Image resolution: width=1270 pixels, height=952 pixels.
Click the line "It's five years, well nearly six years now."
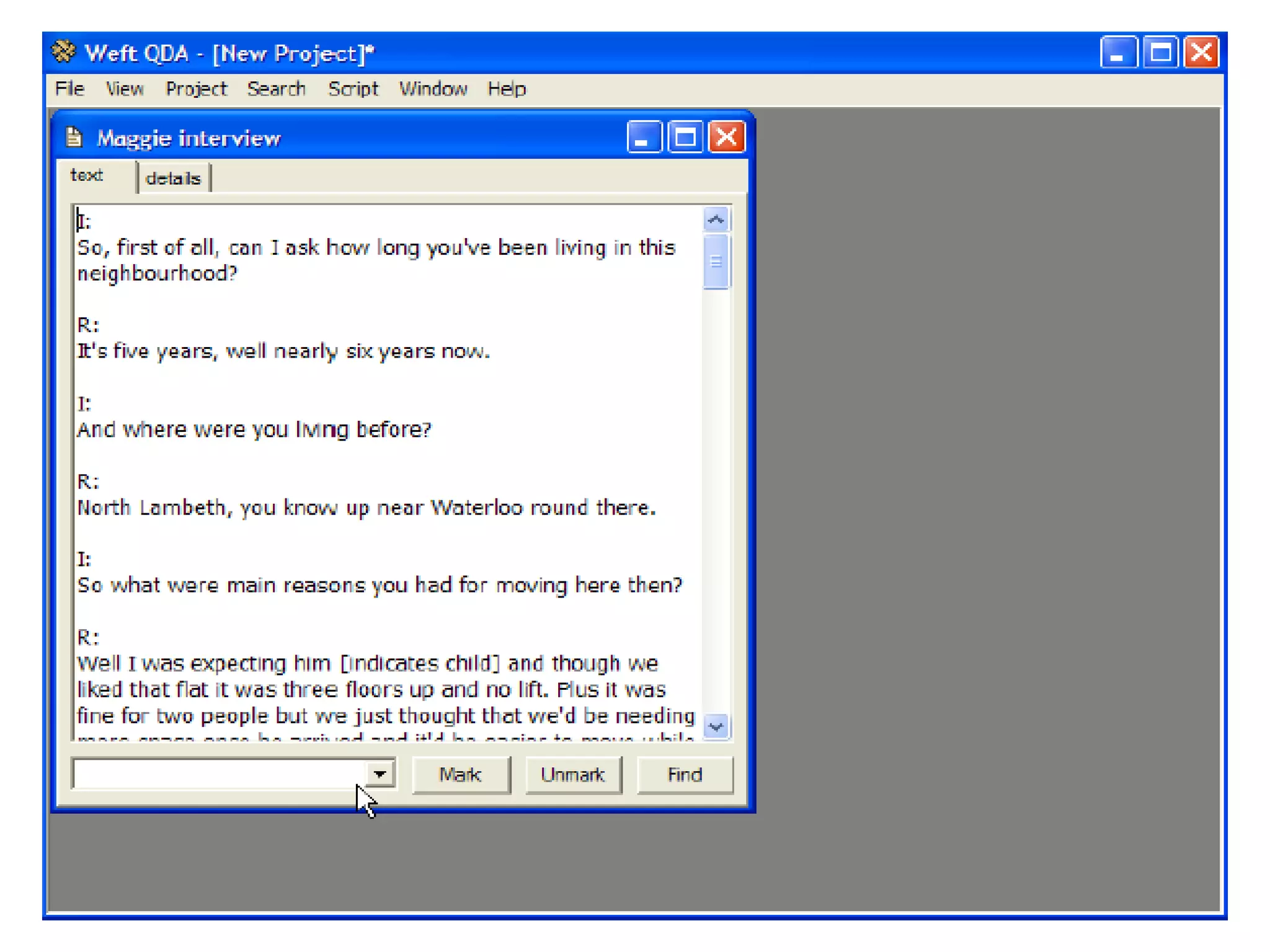tap(283, 351)
